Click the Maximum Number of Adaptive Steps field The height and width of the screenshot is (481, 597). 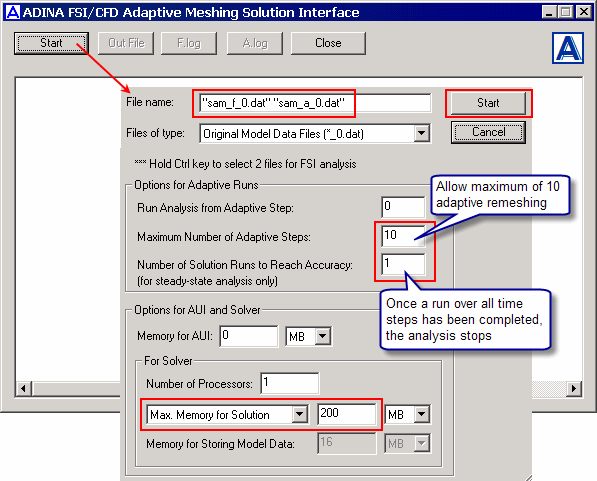[x=403, y=235]
